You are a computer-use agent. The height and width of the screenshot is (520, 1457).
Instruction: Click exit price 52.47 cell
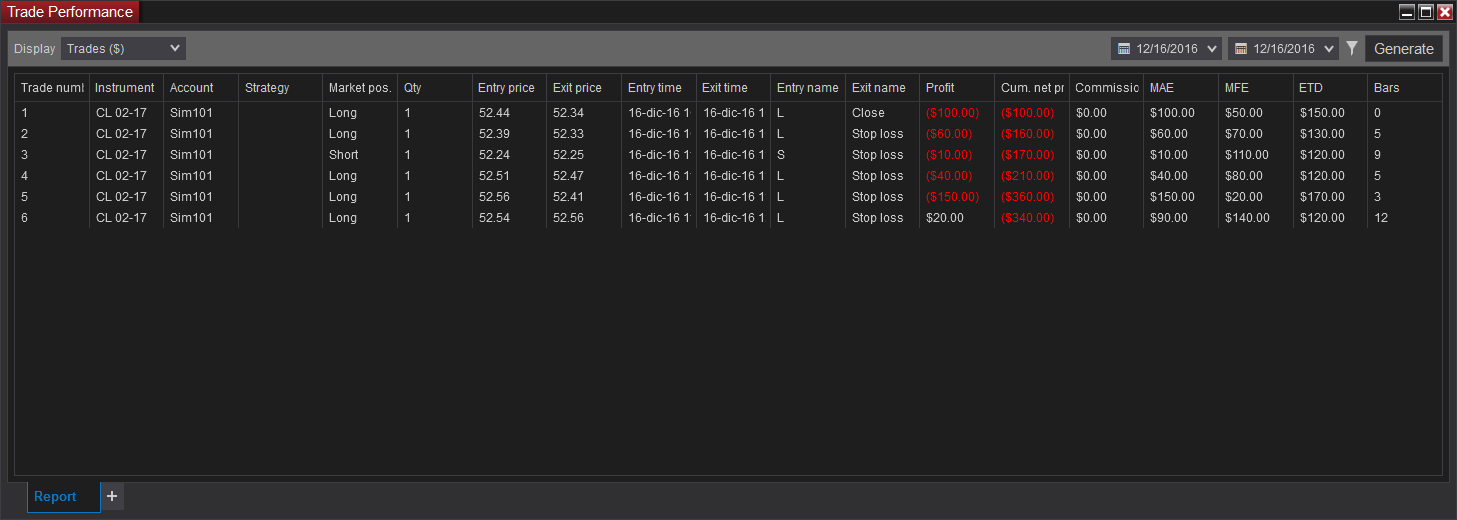click(x=584, y=176)
